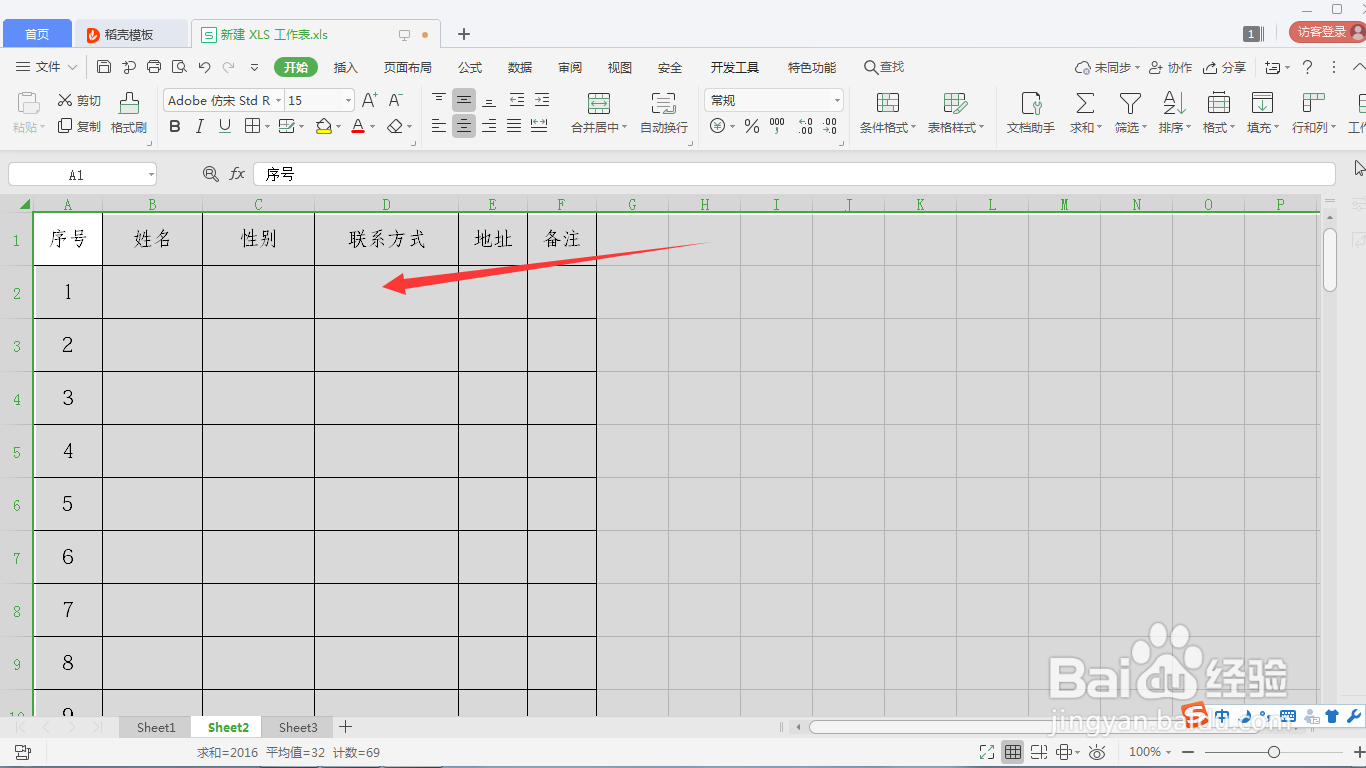Add a new sheet with plus button
This screenshot has height=768, width=1366.
[346, 727]
